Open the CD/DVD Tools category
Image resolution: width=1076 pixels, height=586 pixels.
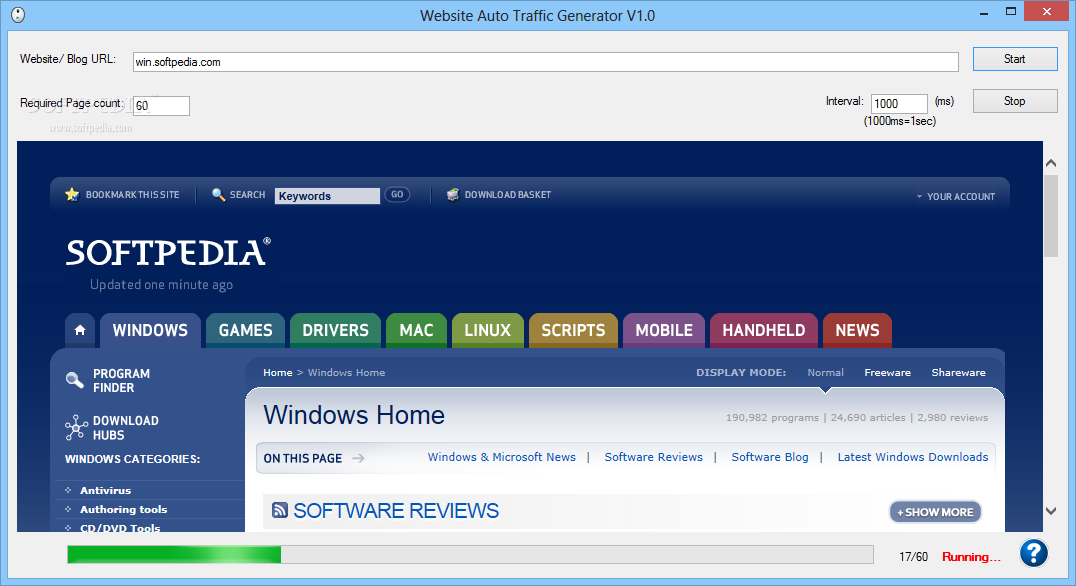(120, 528)
